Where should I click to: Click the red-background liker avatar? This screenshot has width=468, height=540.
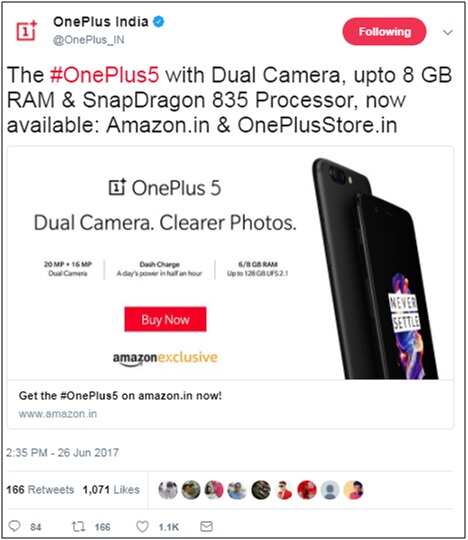point(307,490)
